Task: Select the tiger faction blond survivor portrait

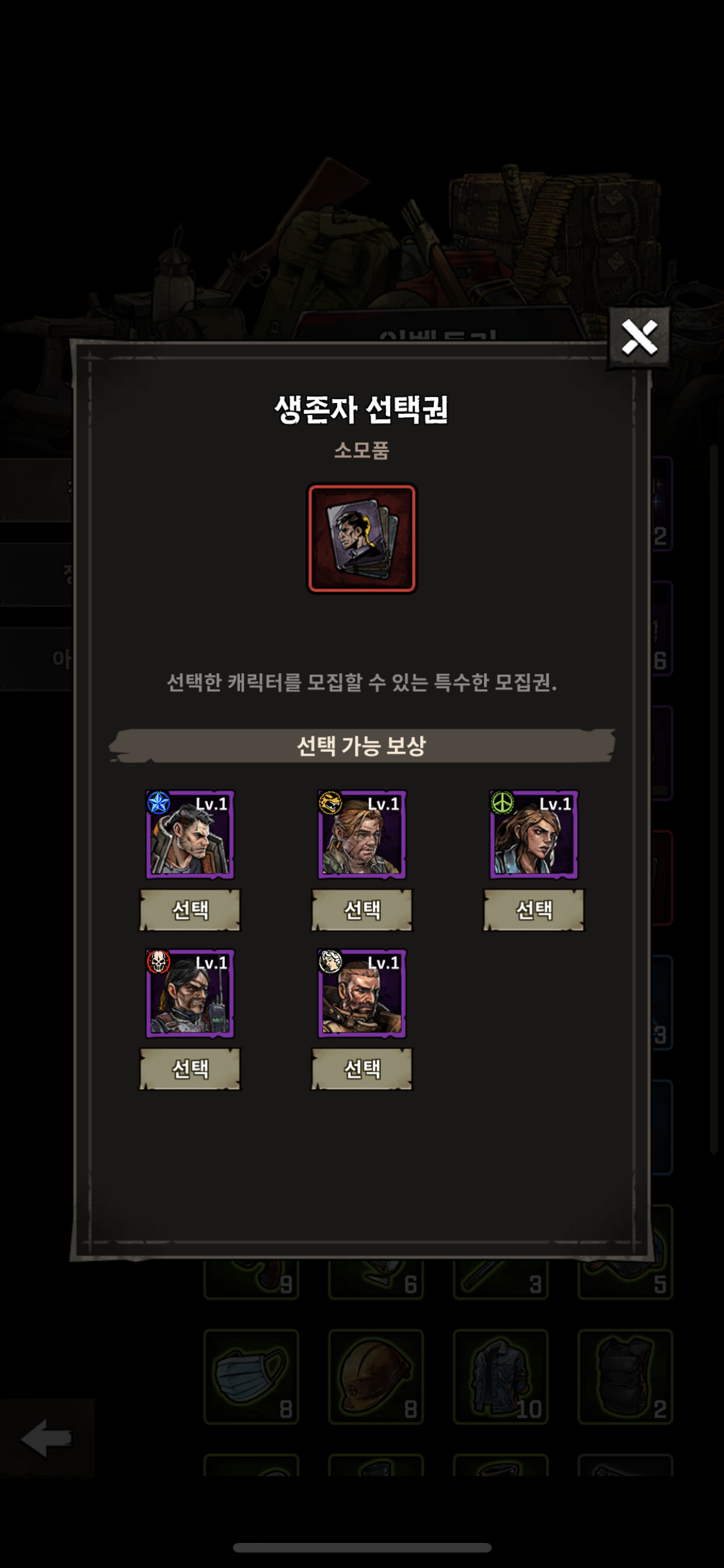Action: pyautogui.click(x=362, y=834)
